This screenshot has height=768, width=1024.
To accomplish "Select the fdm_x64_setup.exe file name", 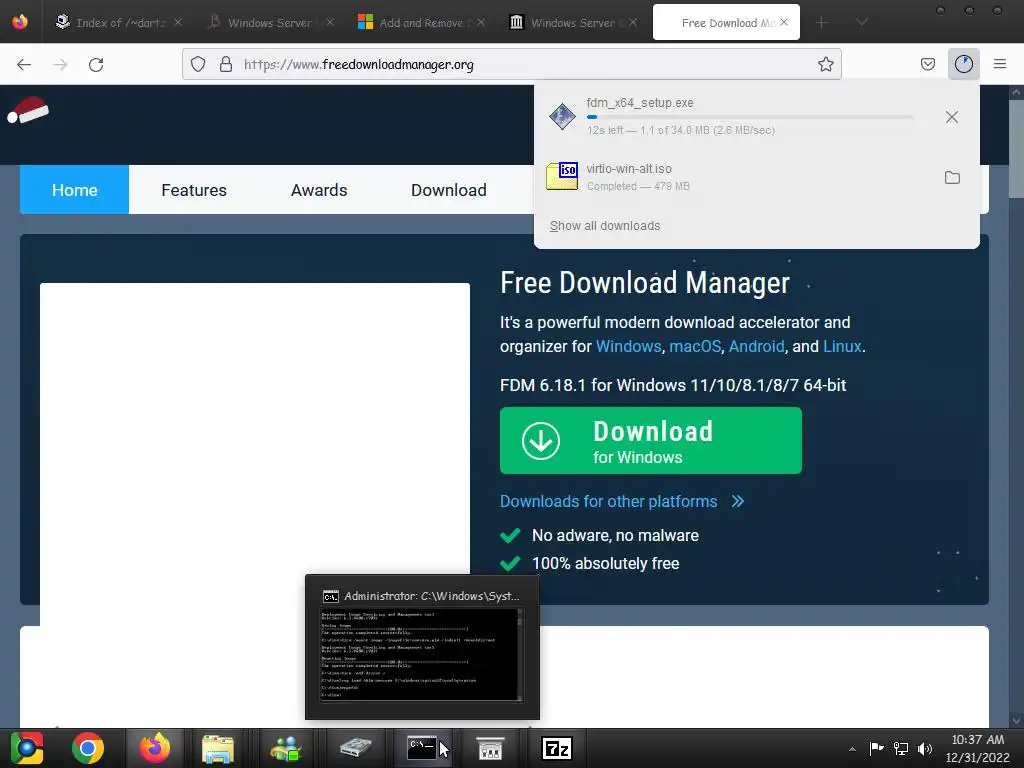I will (640, 103).
